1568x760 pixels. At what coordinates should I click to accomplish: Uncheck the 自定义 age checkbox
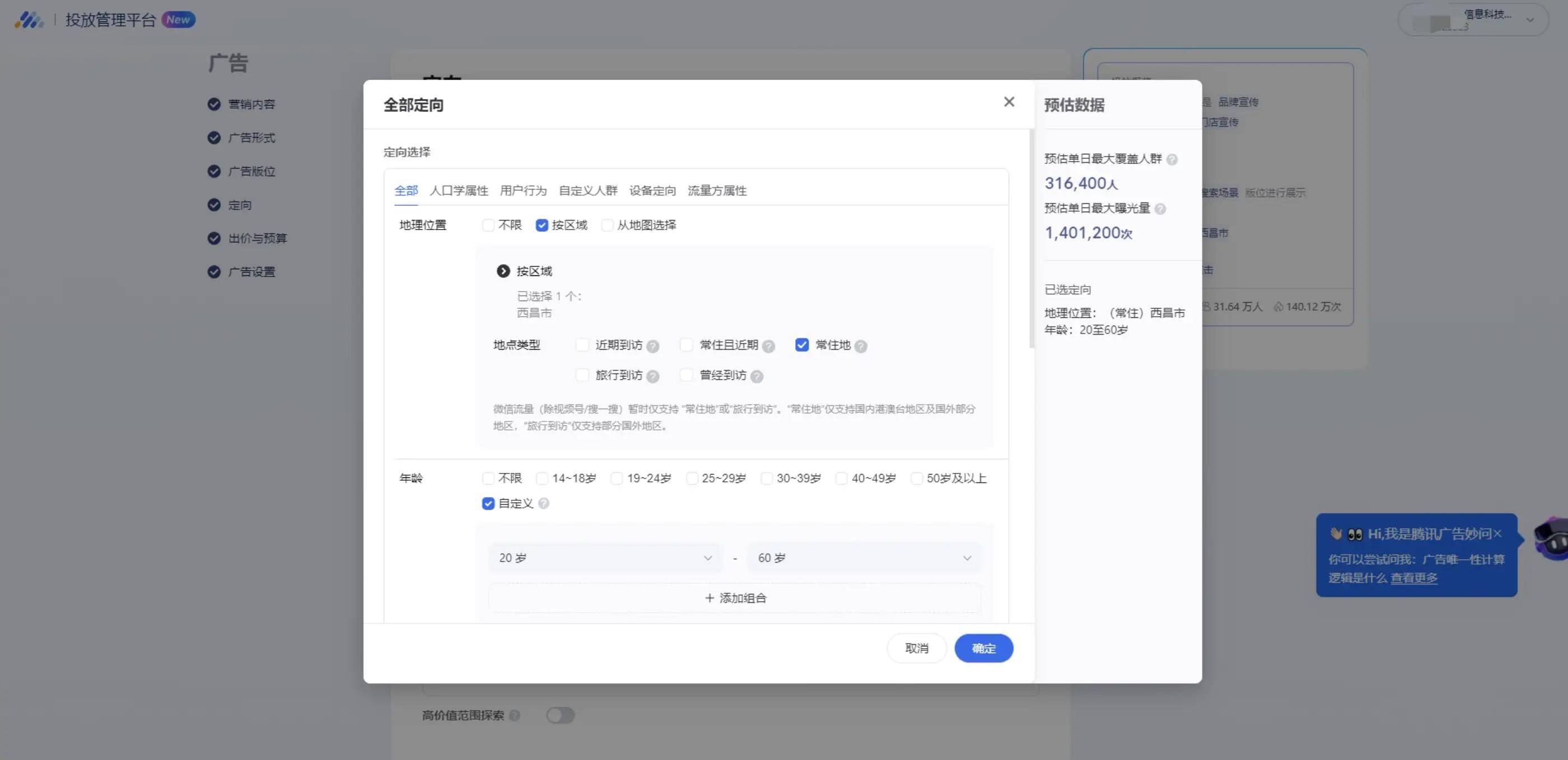pos(488,503)
